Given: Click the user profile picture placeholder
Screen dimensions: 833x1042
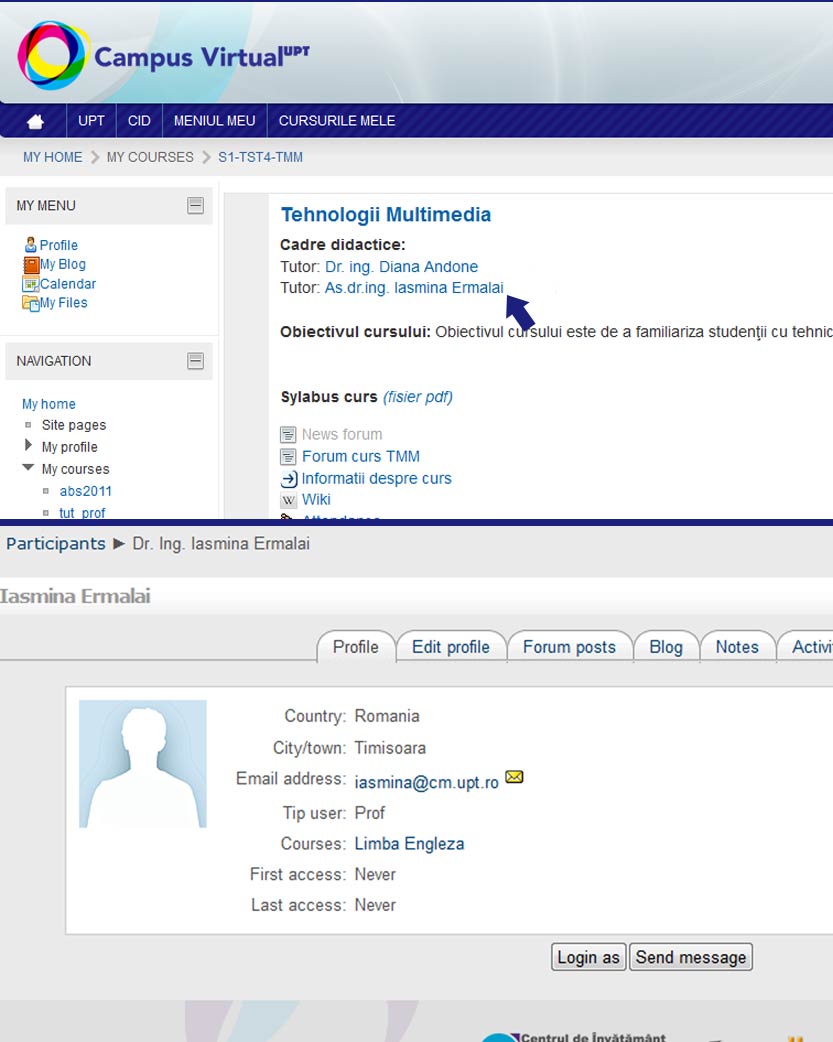Looking at the screenshot, I should click(x=143, y=764).
